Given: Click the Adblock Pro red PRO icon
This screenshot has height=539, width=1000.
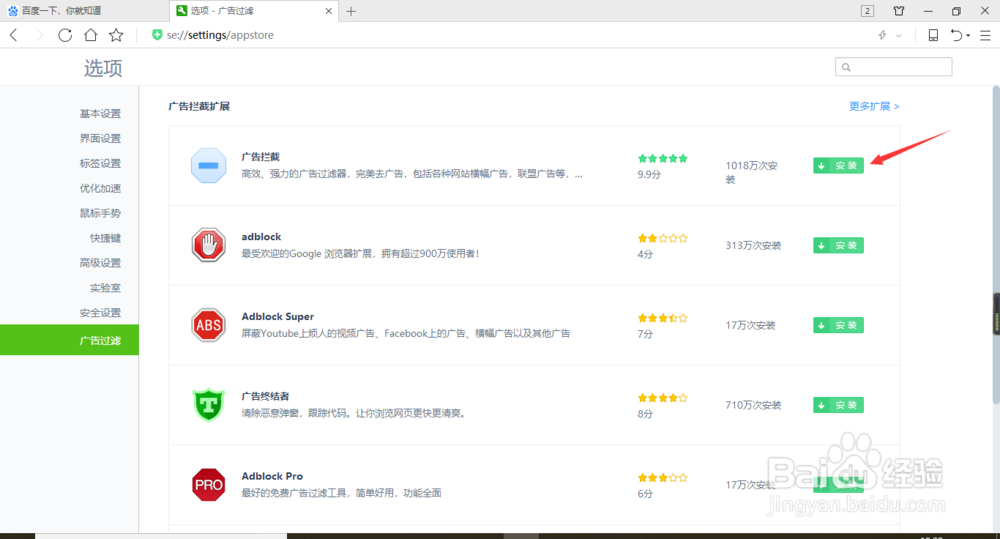Looking at the screenshot, I should point(209,485).
